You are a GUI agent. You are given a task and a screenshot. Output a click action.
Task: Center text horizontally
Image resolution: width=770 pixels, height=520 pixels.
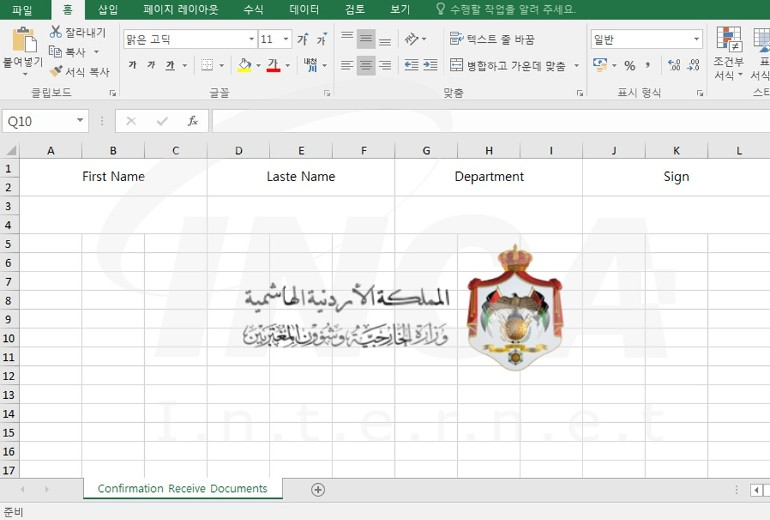(366, 65)
